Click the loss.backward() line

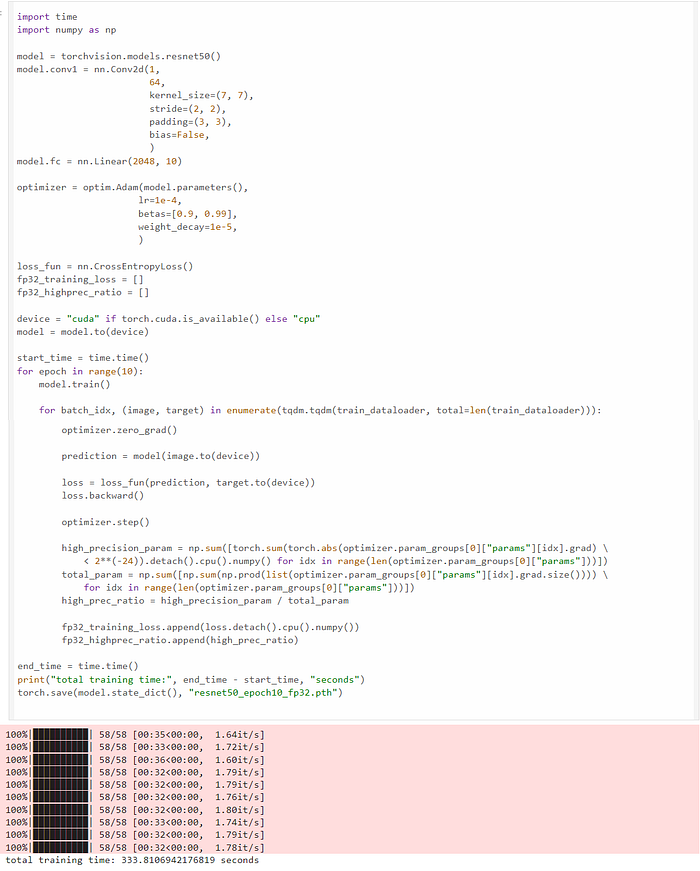pos(103,495)
